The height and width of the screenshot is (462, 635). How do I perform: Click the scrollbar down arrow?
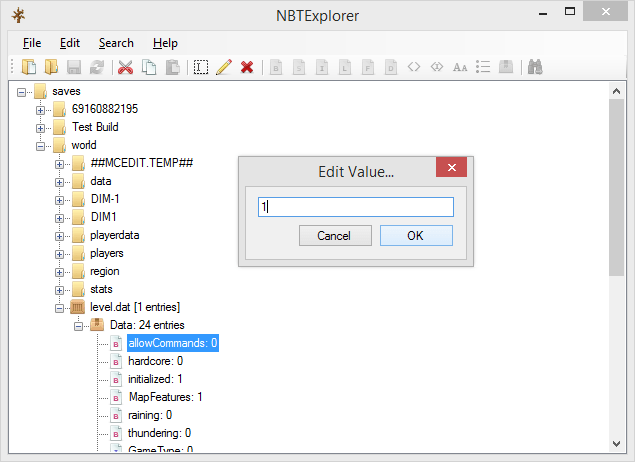[616, 444]
